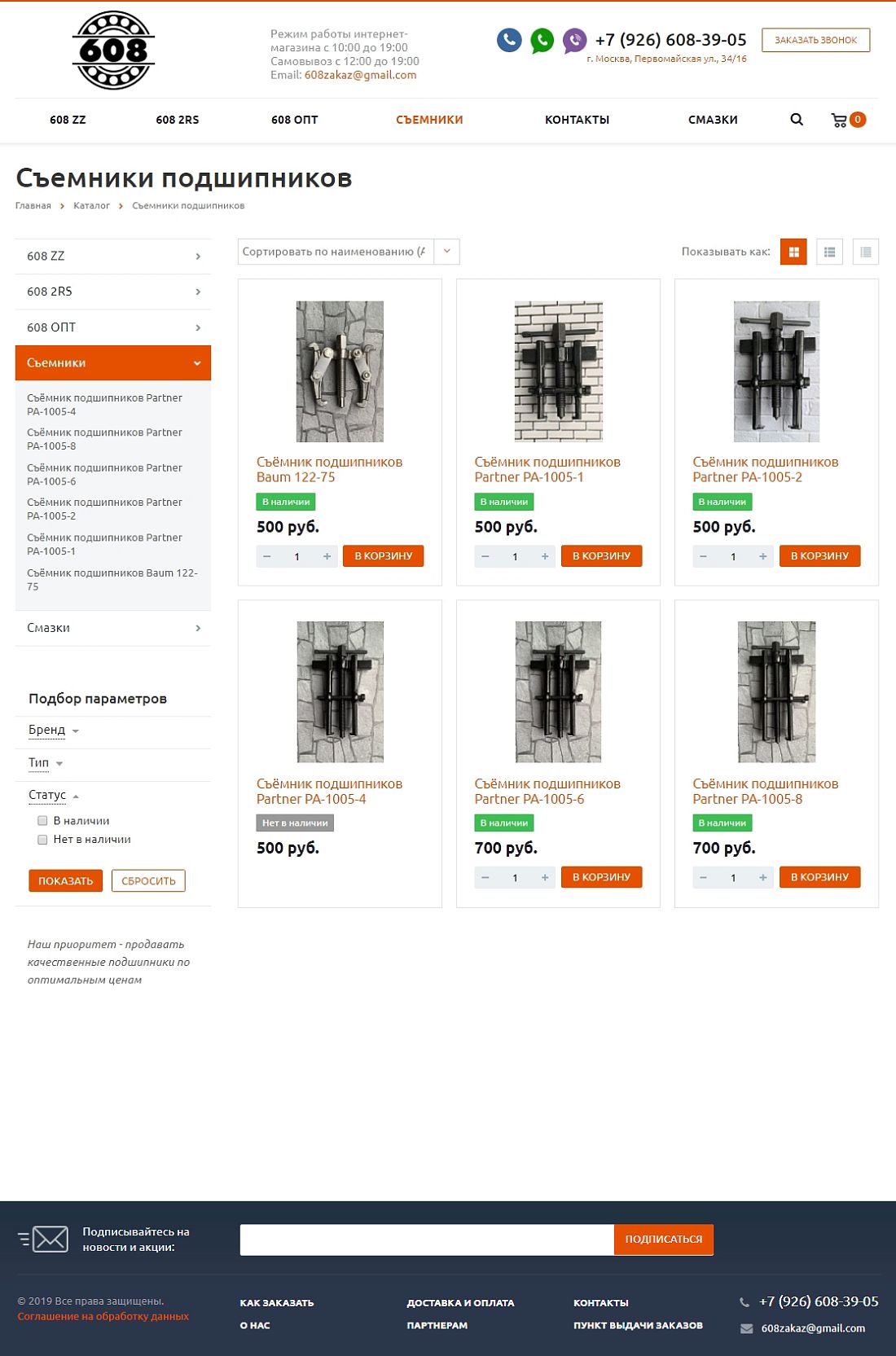The height and width of the screenshot is (1356, 896).
Task: Open the search magnifier icon
Action: [x=797, y=120]
